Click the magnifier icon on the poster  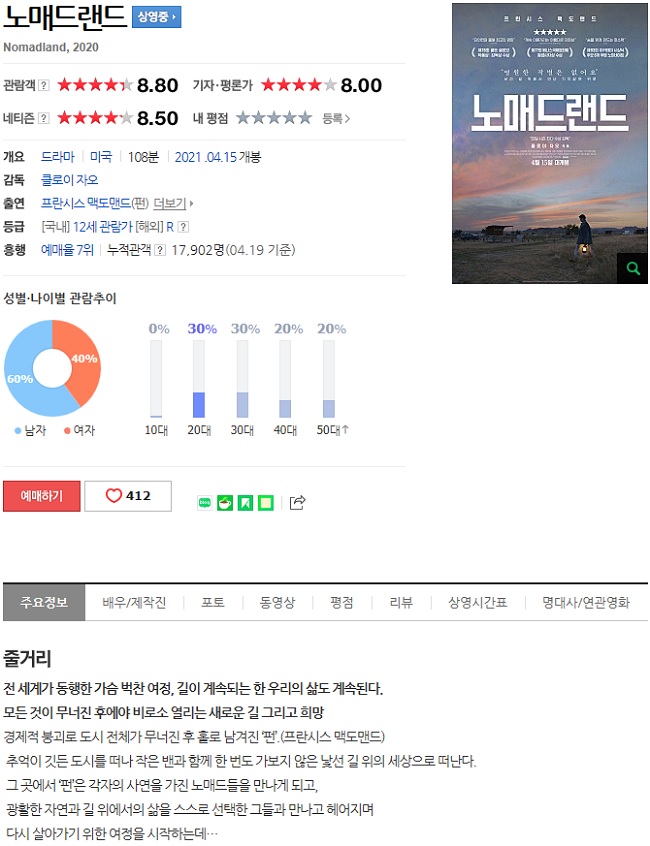click(x=633, y=268)
